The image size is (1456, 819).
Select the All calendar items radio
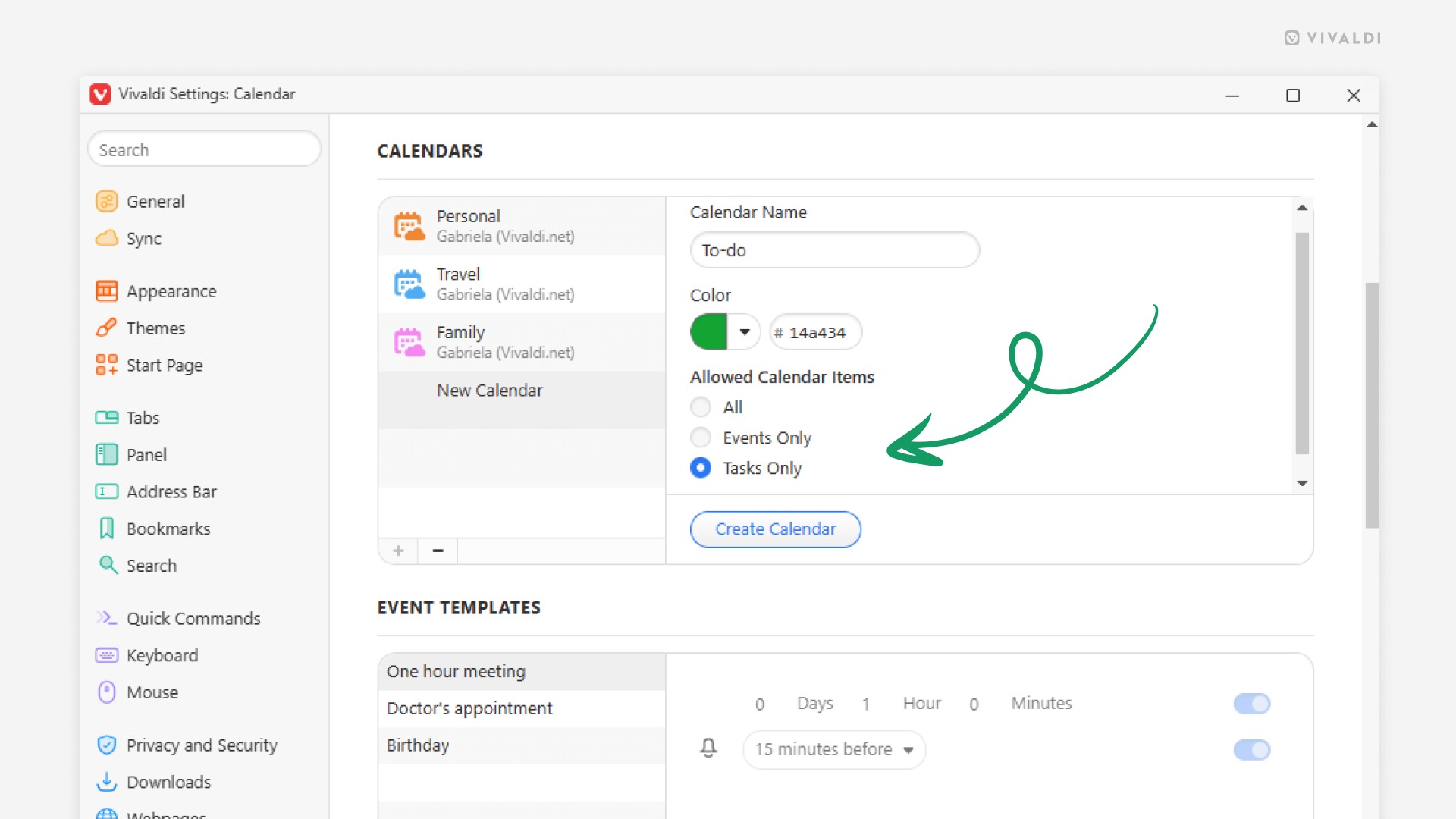[x=701, y=407]
